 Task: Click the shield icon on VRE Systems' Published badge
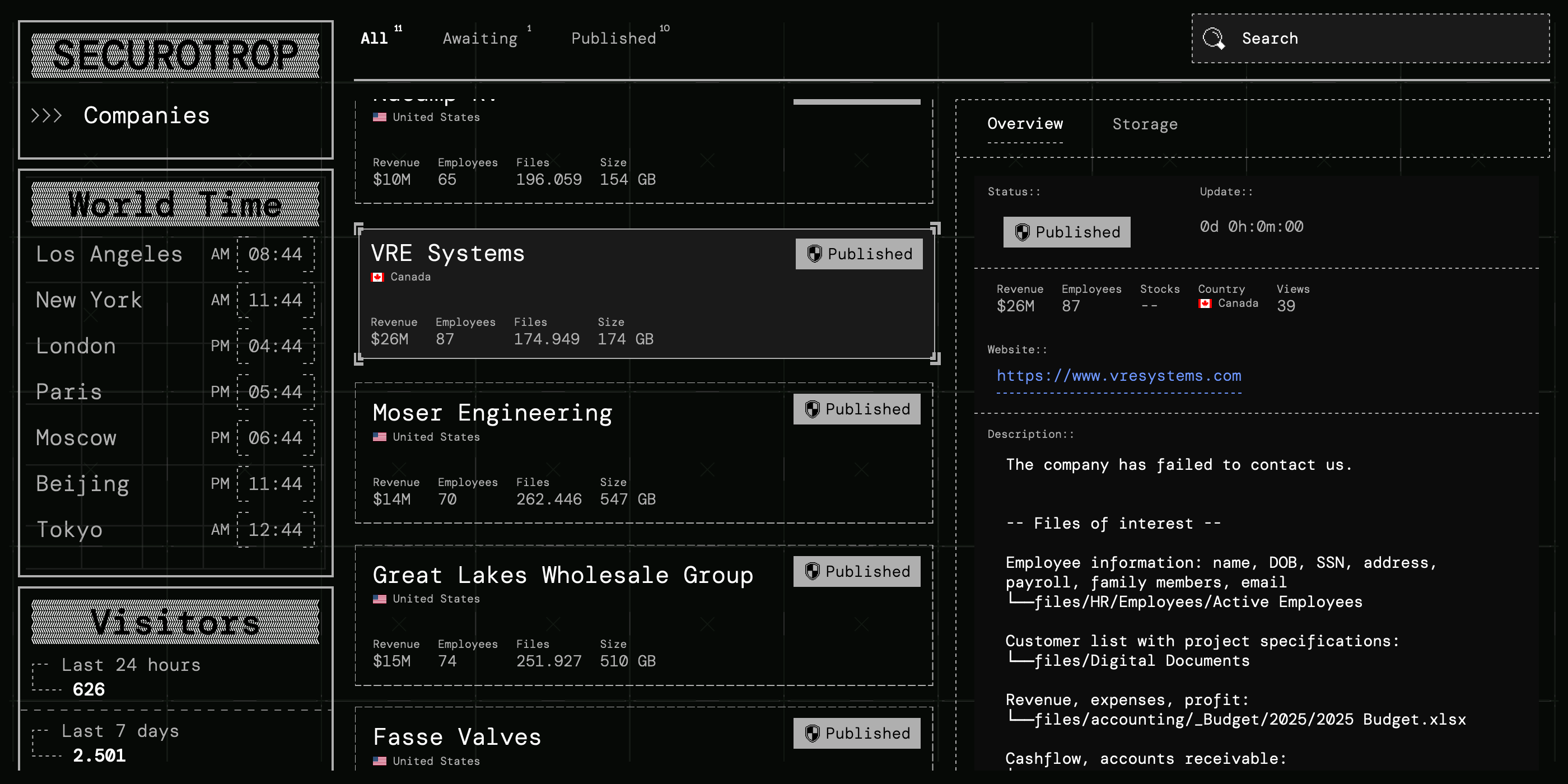(813, 254)
